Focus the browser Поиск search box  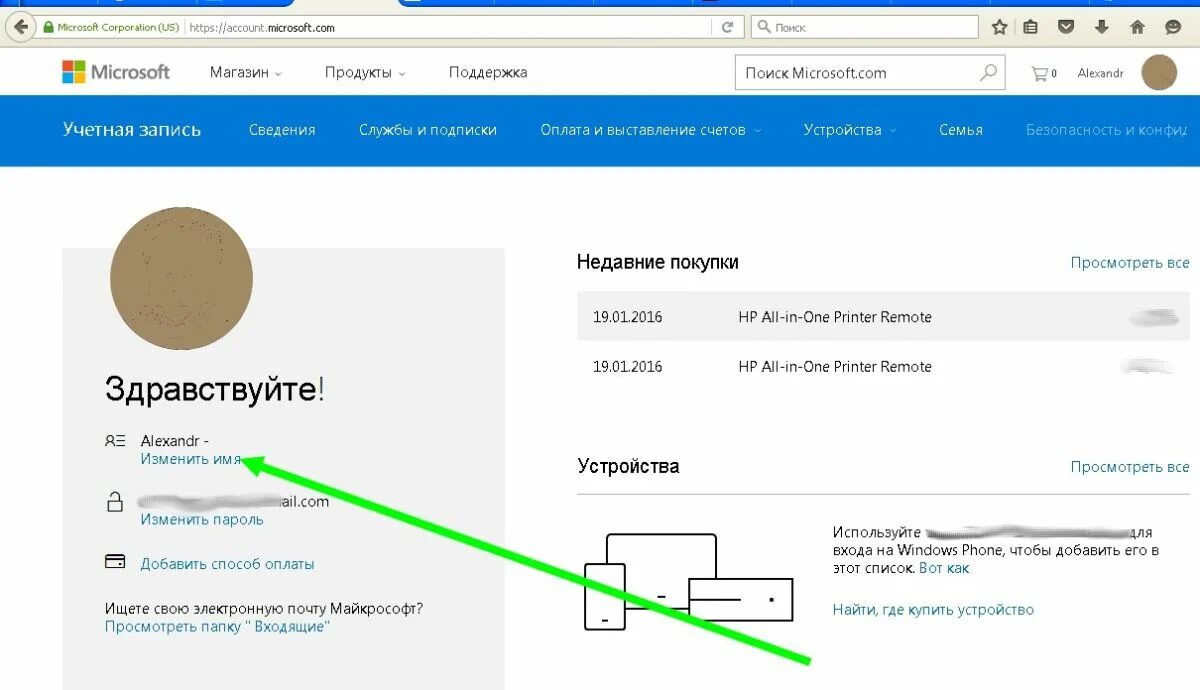click(x=865, y=27)
